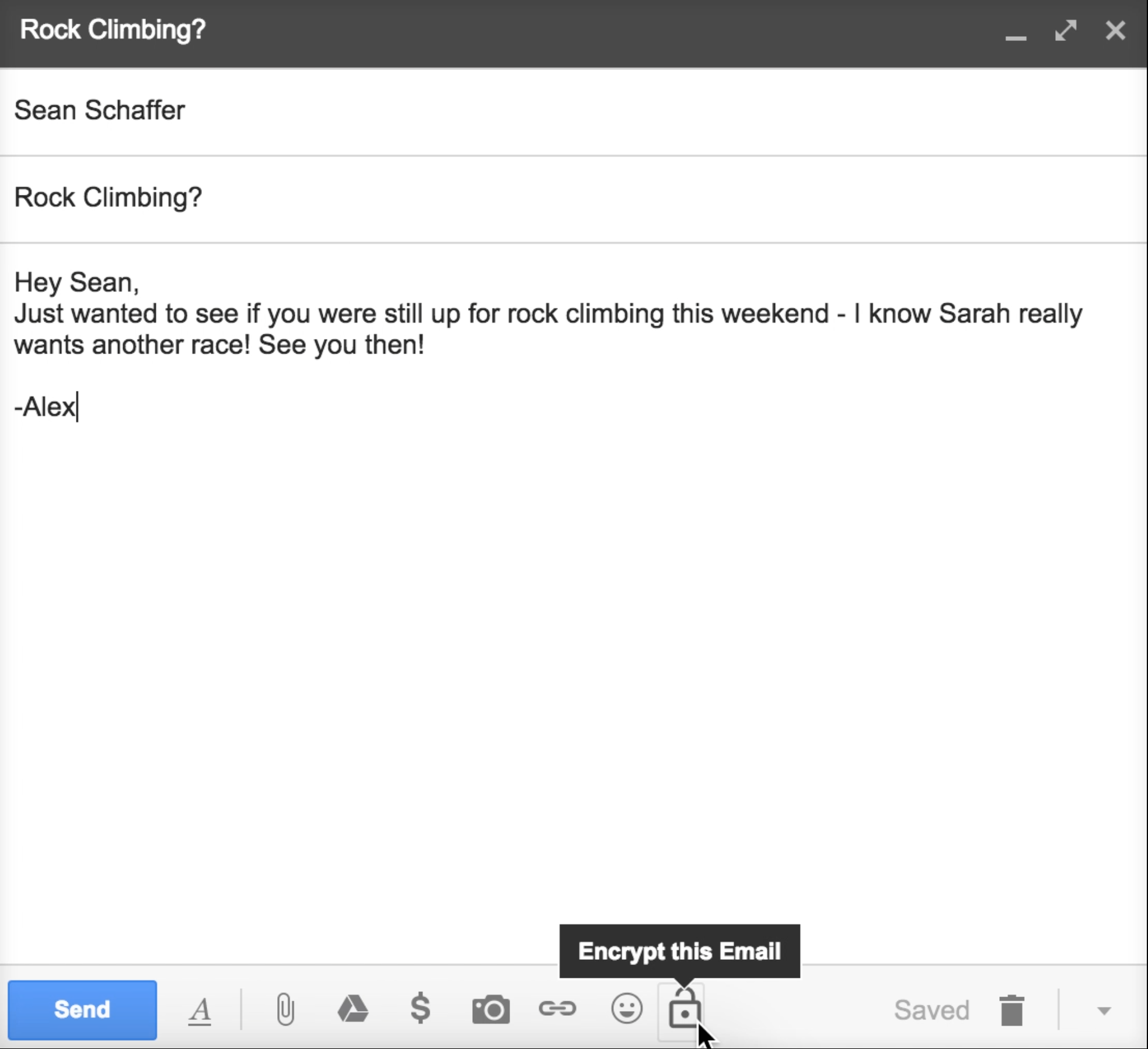
Task: Open formatting options (underlined A)
Action: pos(200,1010)
